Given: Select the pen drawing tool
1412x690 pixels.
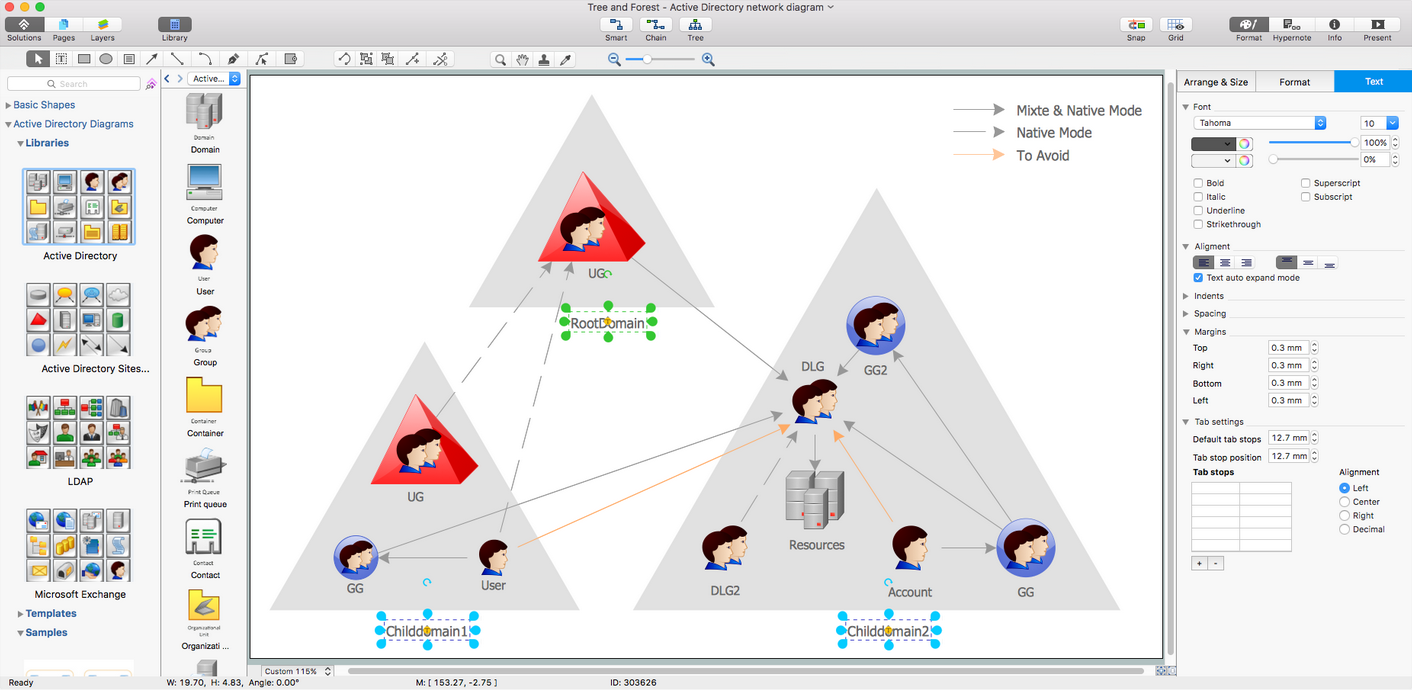Looking at the screenshot, I should click(233, 59).
